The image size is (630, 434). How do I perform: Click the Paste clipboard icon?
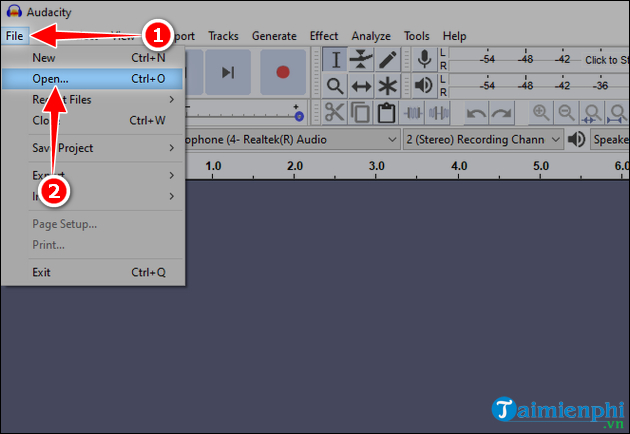pos(387,113)
